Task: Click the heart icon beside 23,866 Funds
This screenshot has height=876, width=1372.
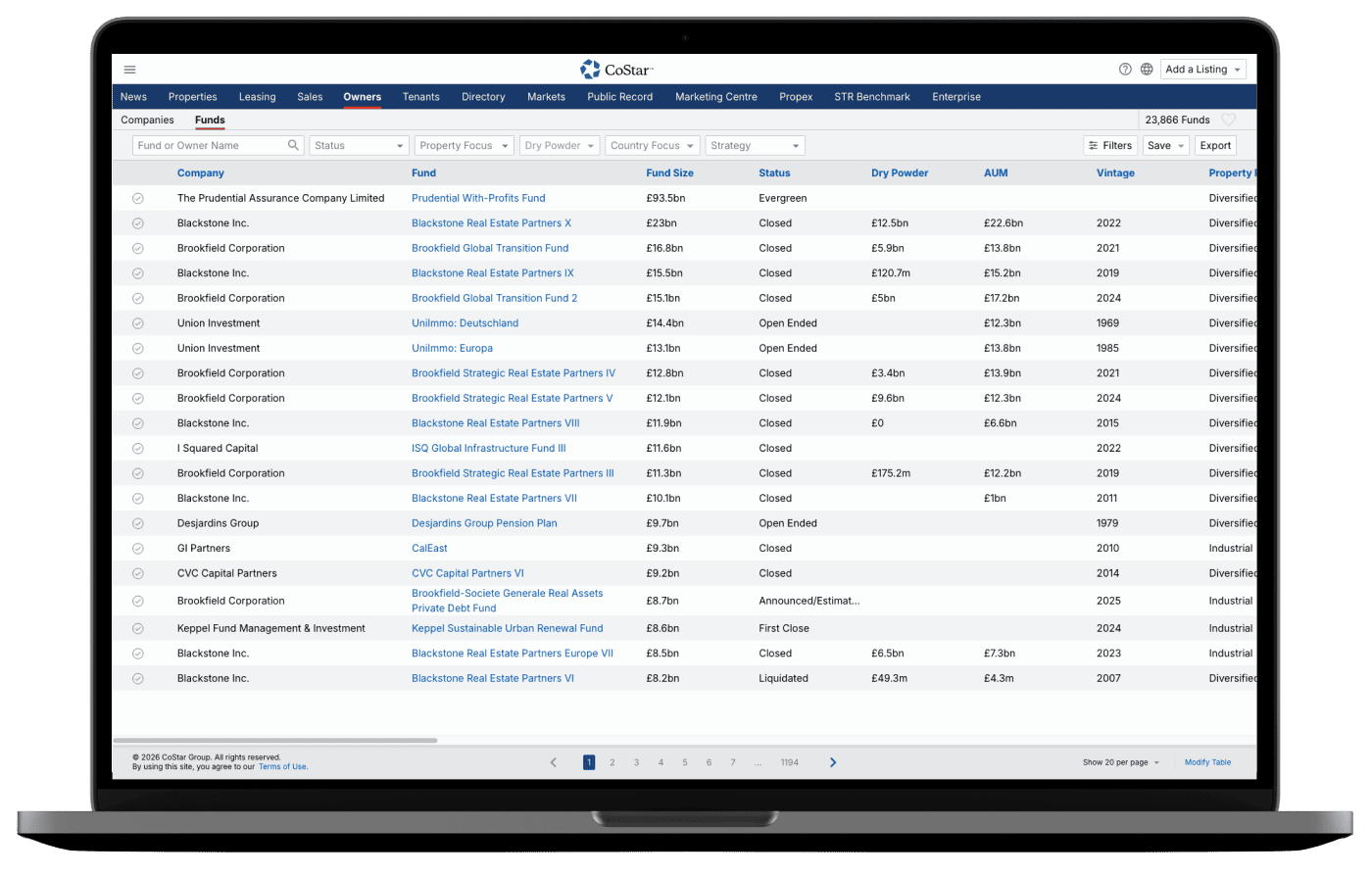Action: coord(1228,120)
